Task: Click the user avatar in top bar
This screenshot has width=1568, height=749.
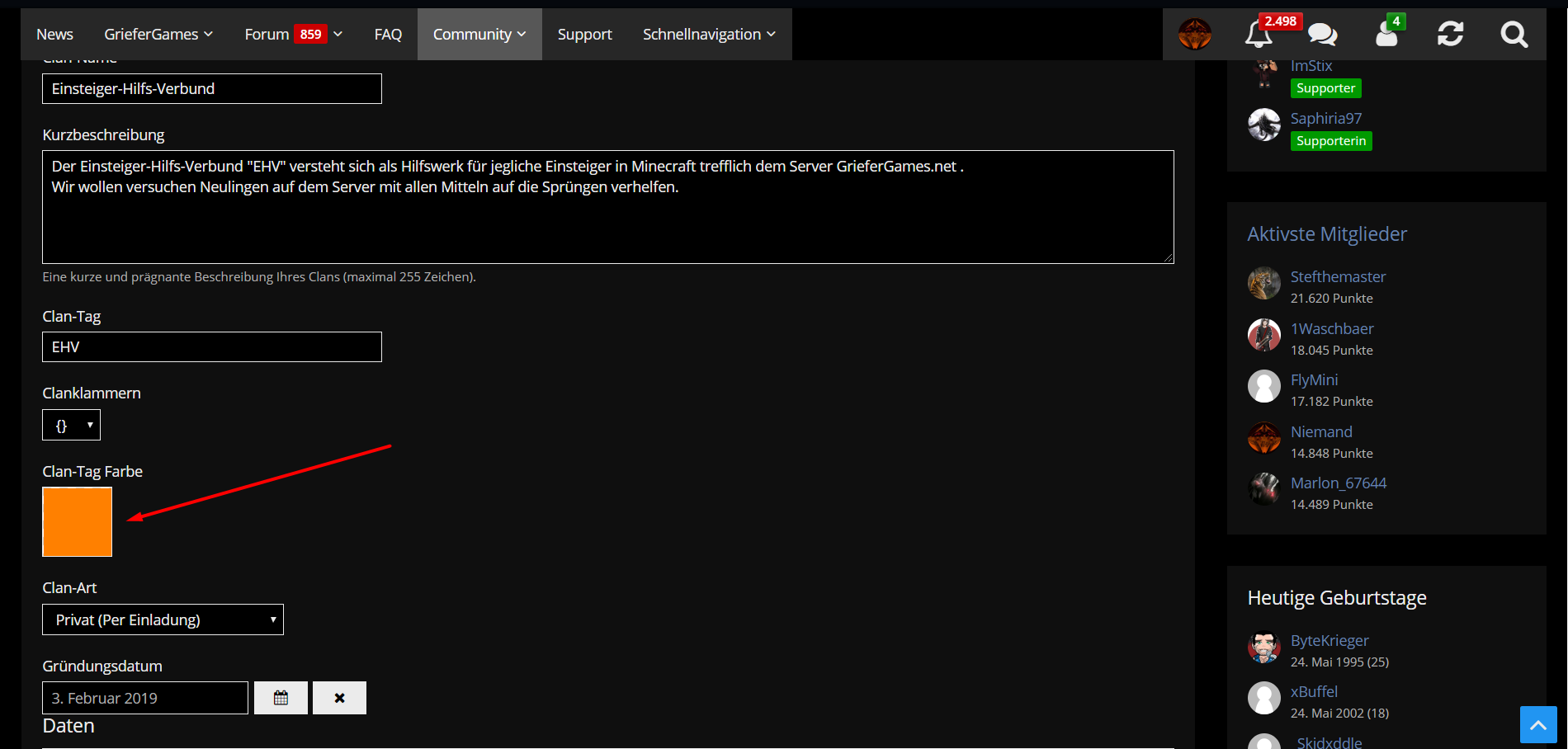Action: click(x=1195, y=35)
